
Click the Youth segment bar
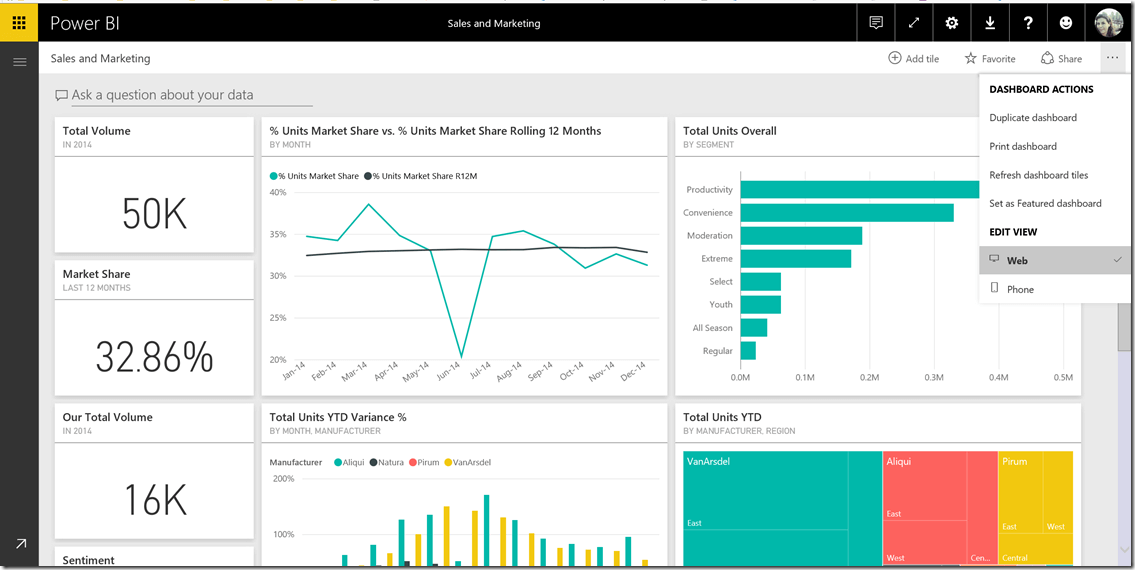761,305
